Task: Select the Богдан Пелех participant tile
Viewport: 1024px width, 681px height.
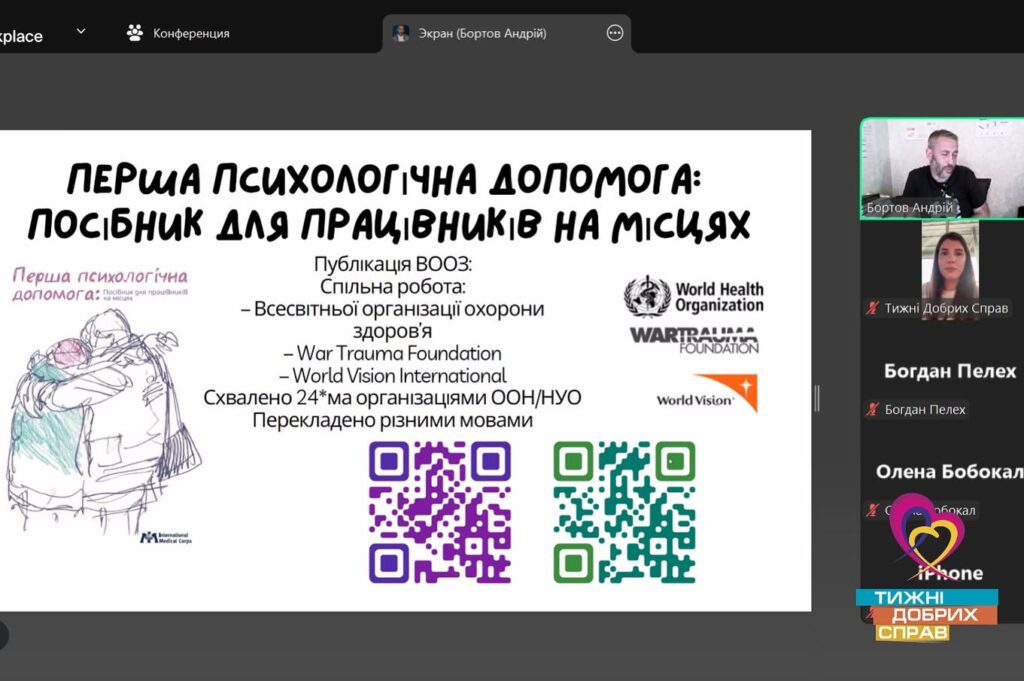Action: click(x=942, y=371)
